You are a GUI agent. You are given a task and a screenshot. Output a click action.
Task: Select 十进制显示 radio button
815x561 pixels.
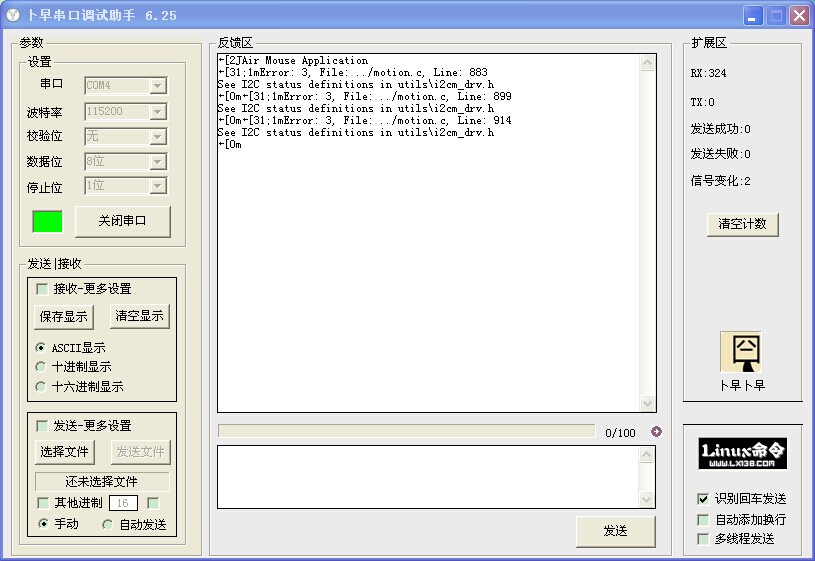click(x=41, y=367)
